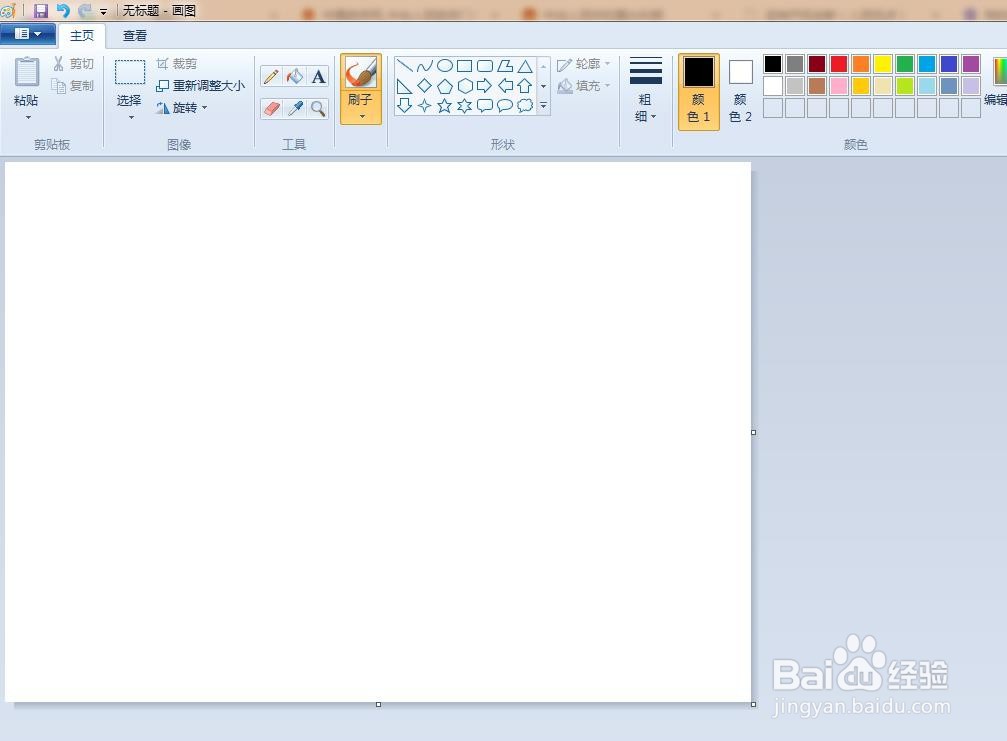The width and height of the screenshot is (1007, 741).
Task: Choose the Diamond shape
Action: pos(425,85)
